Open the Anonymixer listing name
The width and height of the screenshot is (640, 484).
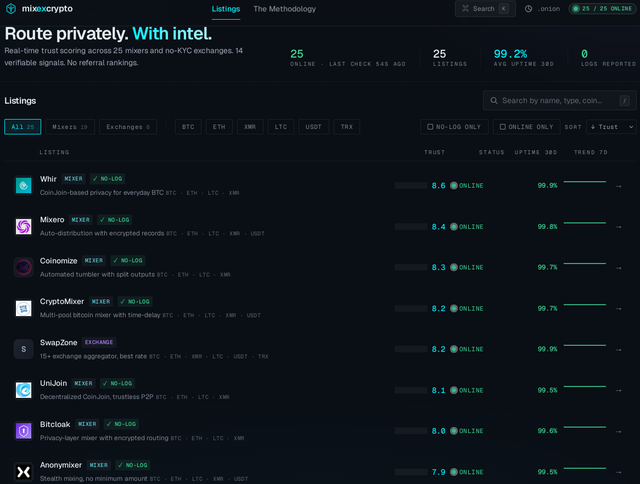tap(61, 465)
